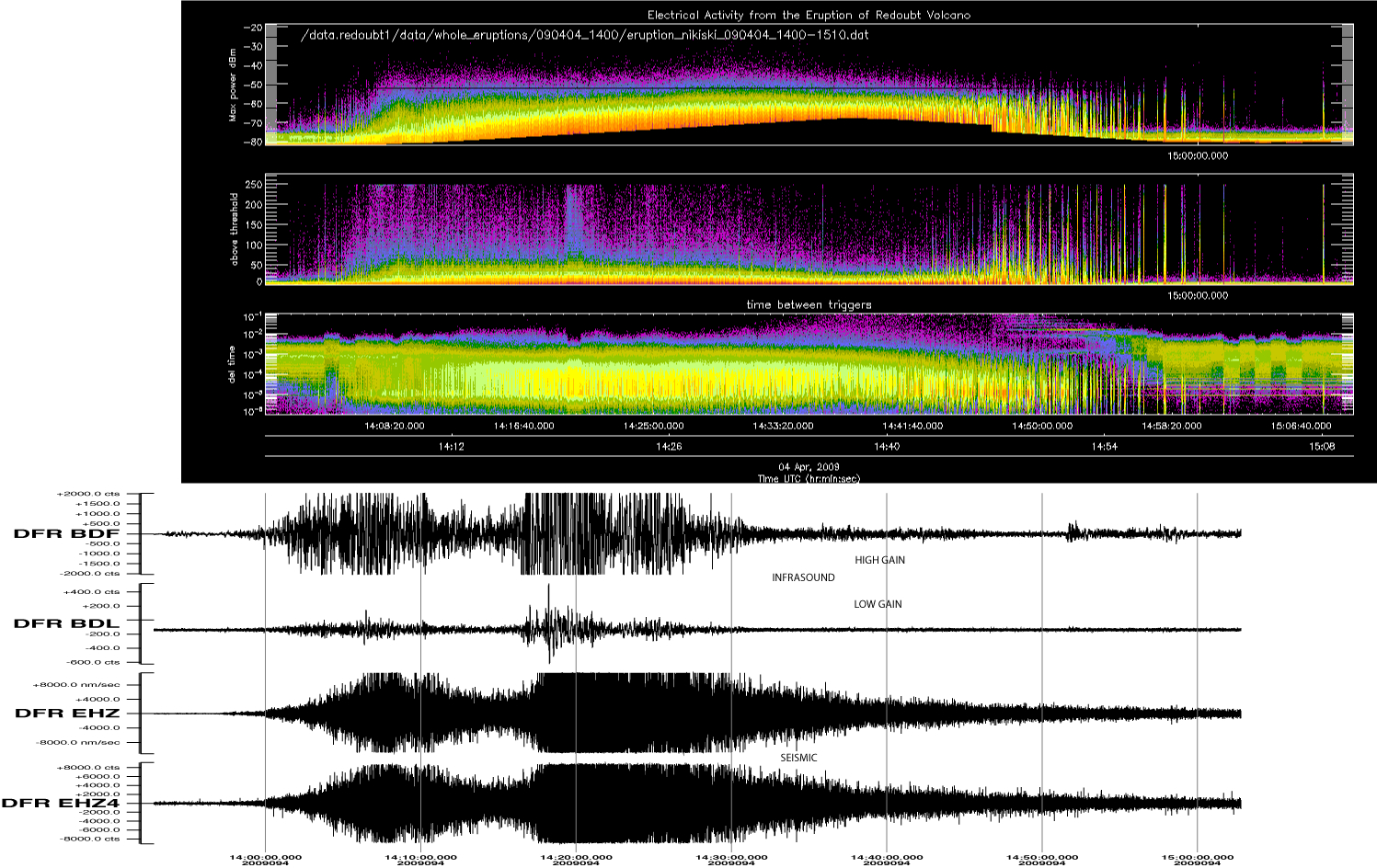Click the '+400.0 cts' scale label of DFR BDL
Screen dimensions: 1377x868
tap(91, 592)
